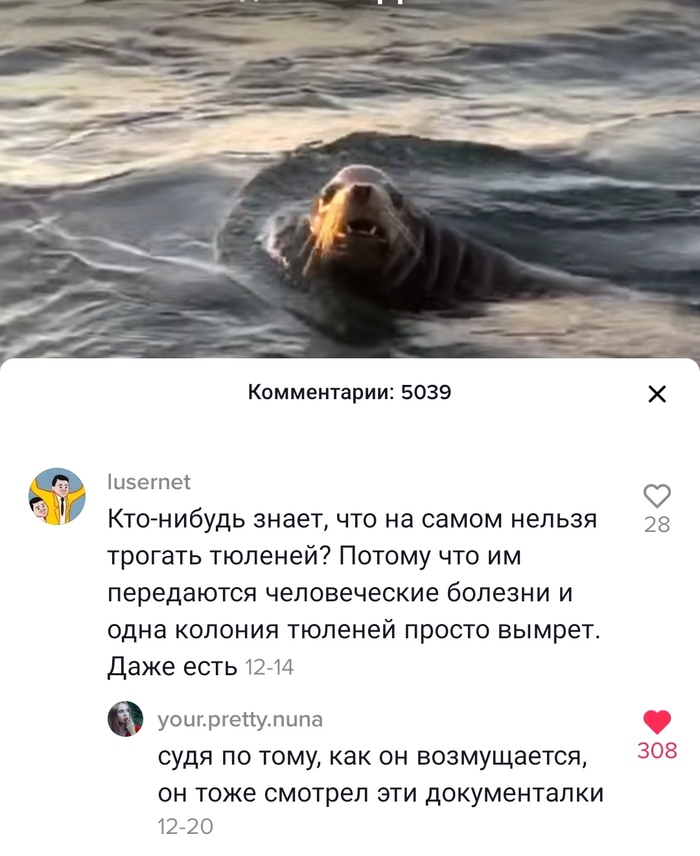The width and height of the screenshot is (700, 856).
Task: Like lusernet's comment with heart icon
Action: click(x=657, y=496)
